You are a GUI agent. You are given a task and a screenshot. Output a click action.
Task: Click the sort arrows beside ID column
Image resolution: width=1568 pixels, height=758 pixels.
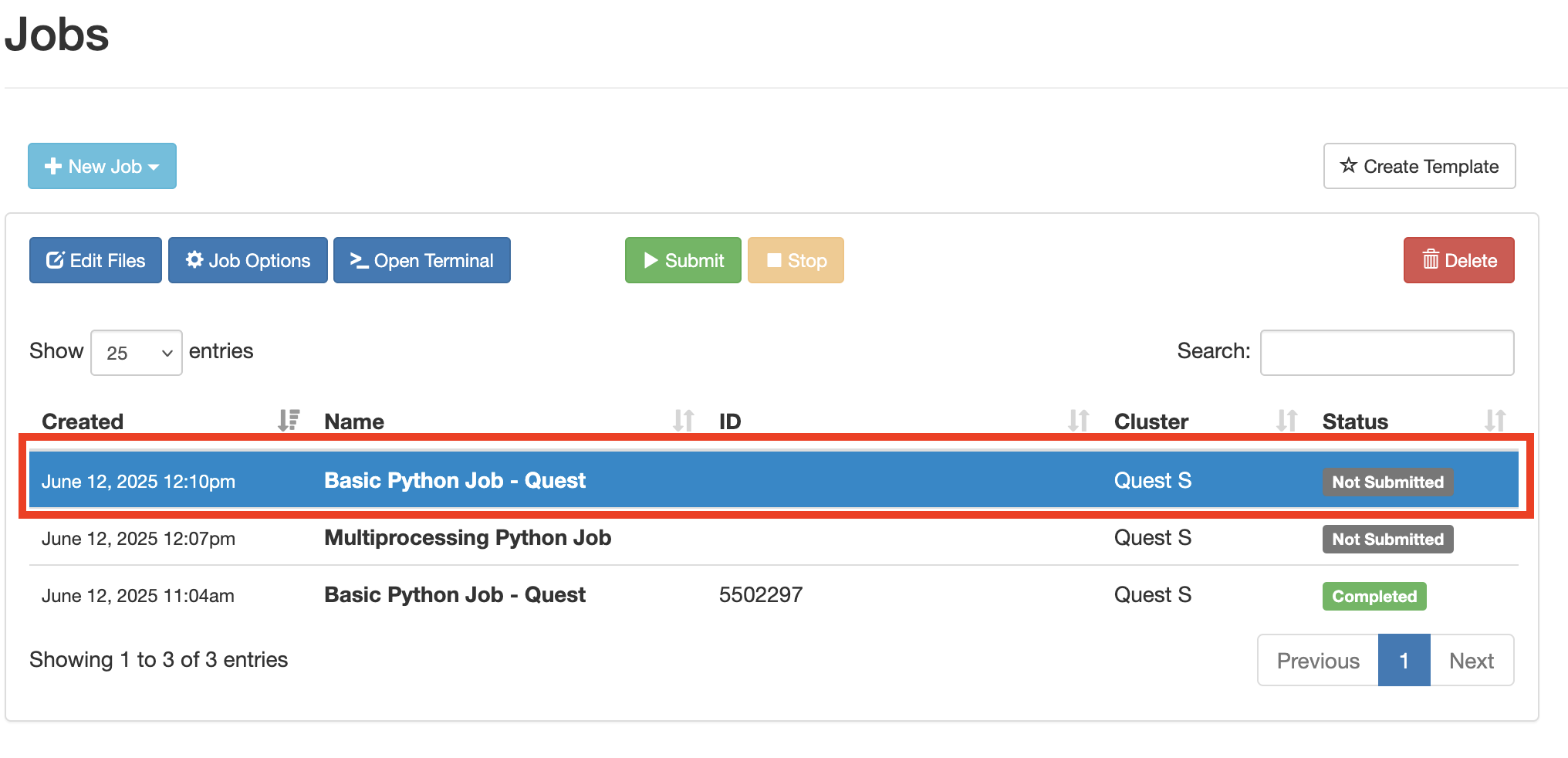tap(1080, 421)
